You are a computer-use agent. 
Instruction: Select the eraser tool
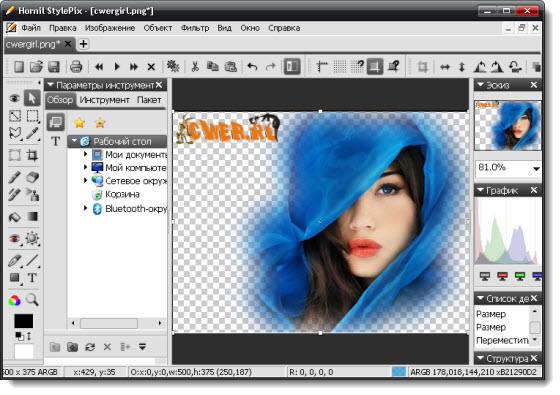32,178
